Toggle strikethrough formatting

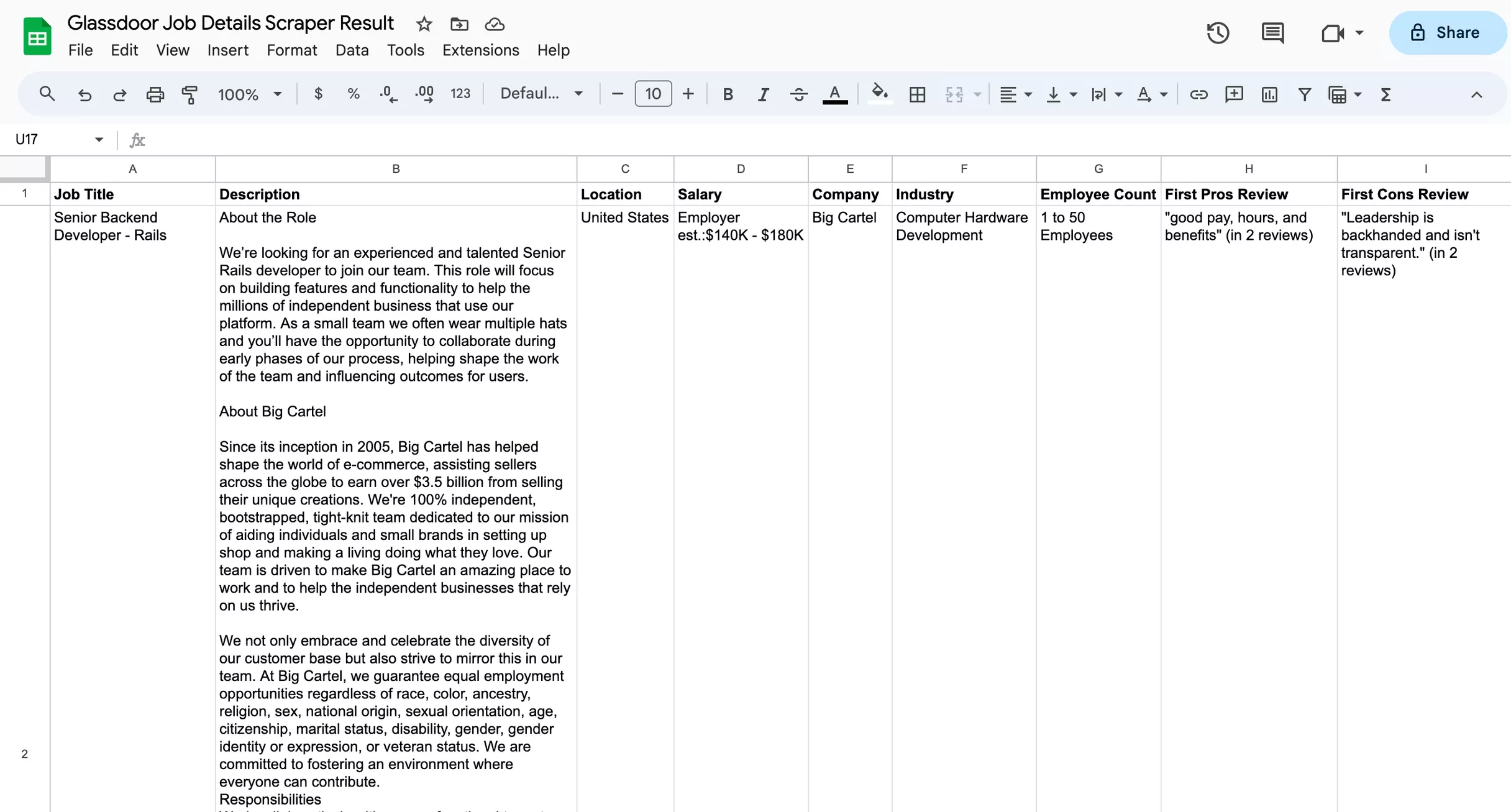(x=798, y=94)
